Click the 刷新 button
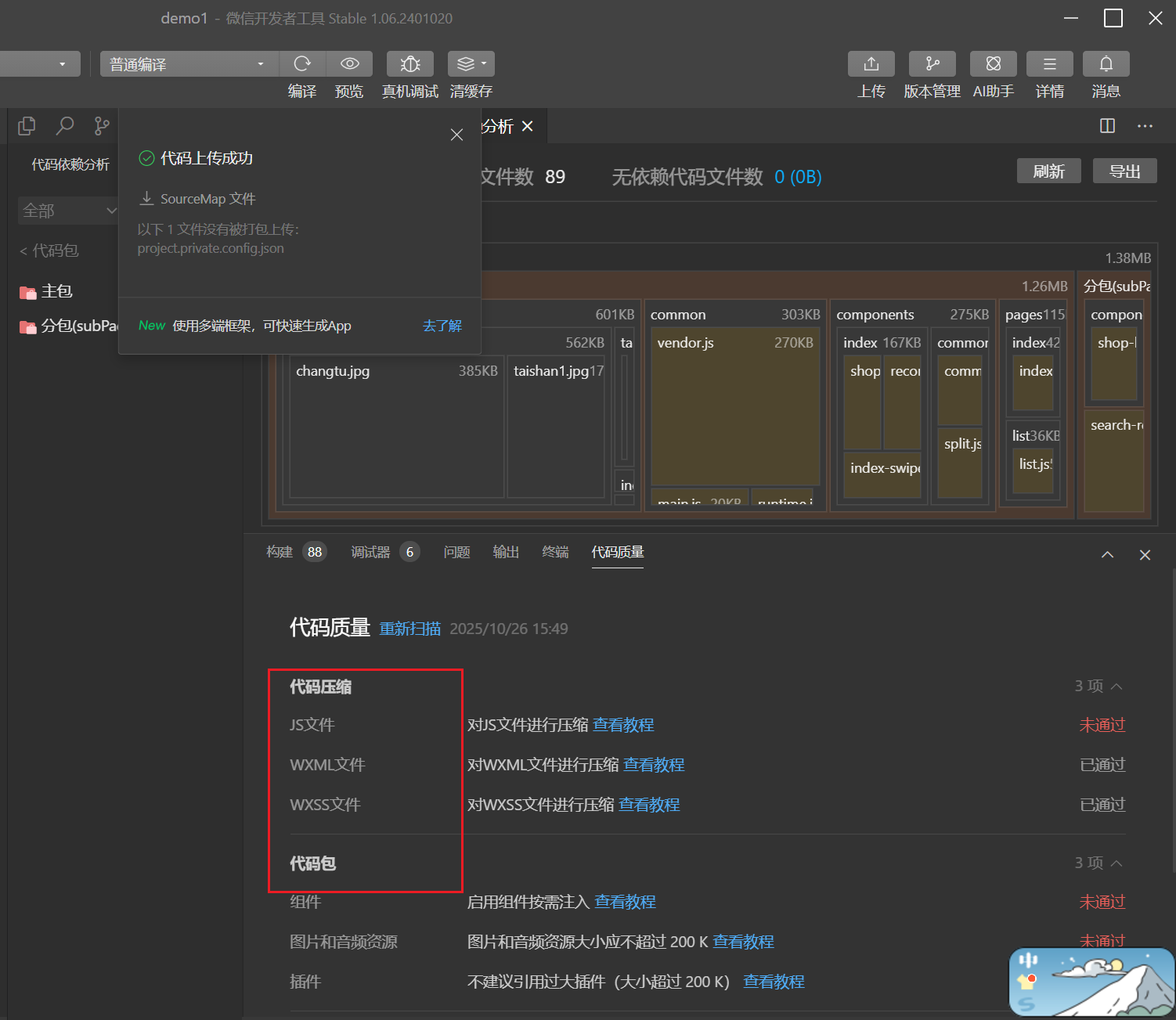Viewport: 1176px width, 1020px height. point(1049,171)
